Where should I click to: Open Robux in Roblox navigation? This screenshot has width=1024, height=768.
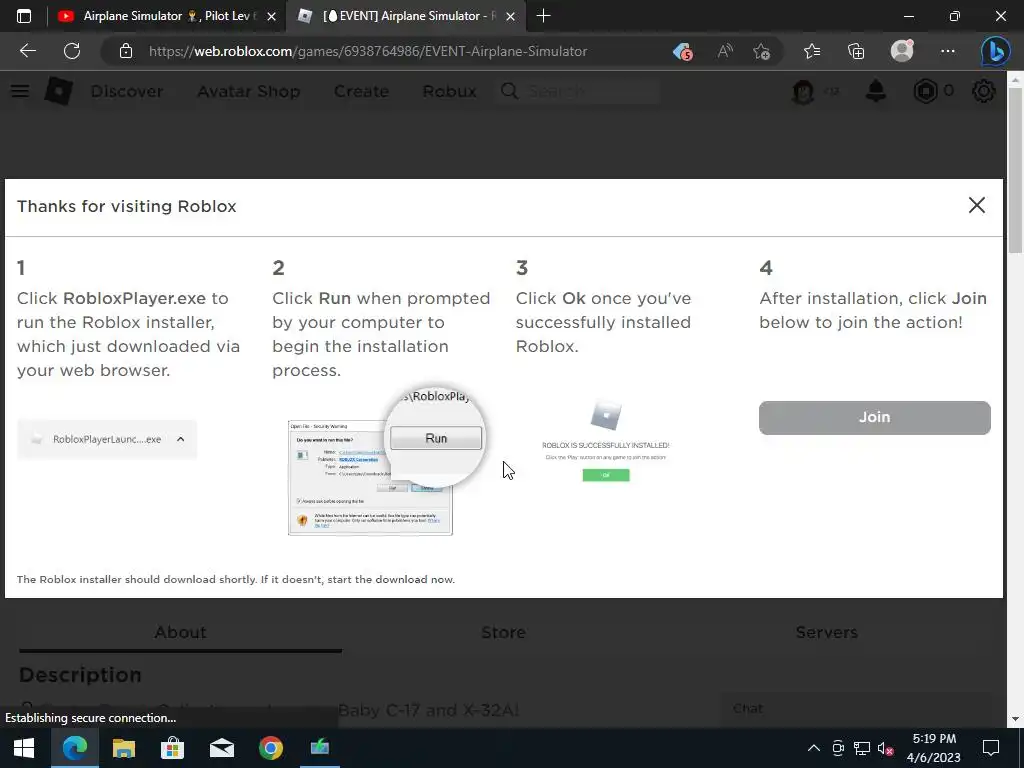(x=449, y=91)
